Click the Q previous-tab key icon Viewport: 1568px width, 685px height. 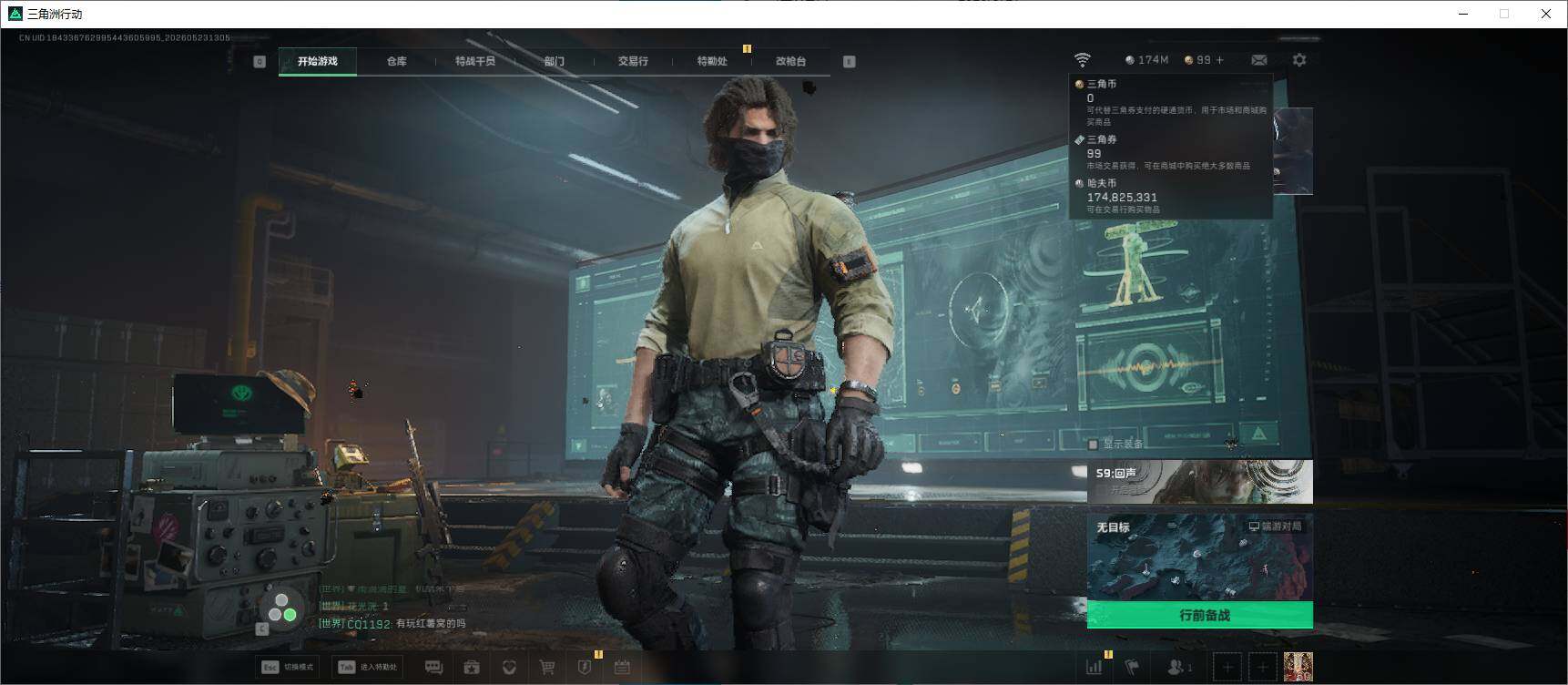click(x=260, y=61)
